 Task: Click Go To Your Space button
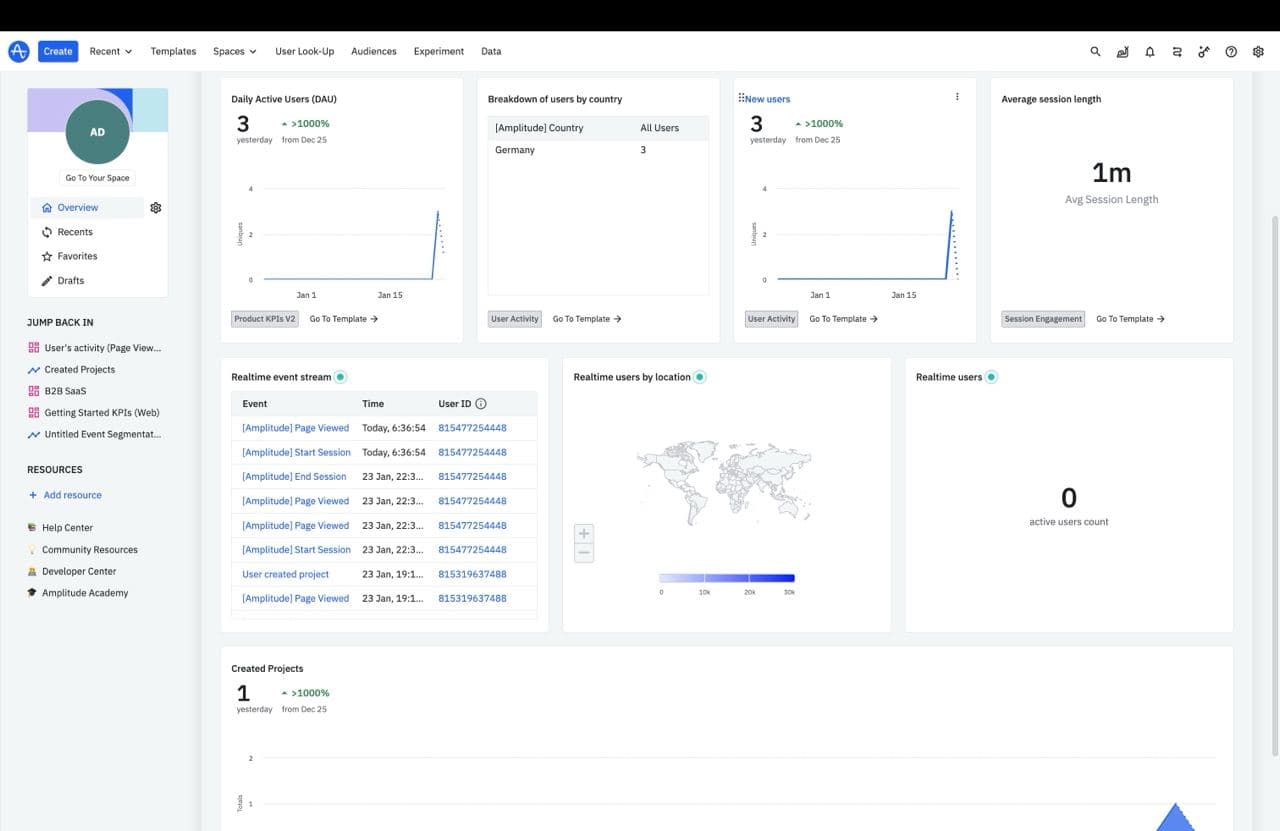point(97,178)
